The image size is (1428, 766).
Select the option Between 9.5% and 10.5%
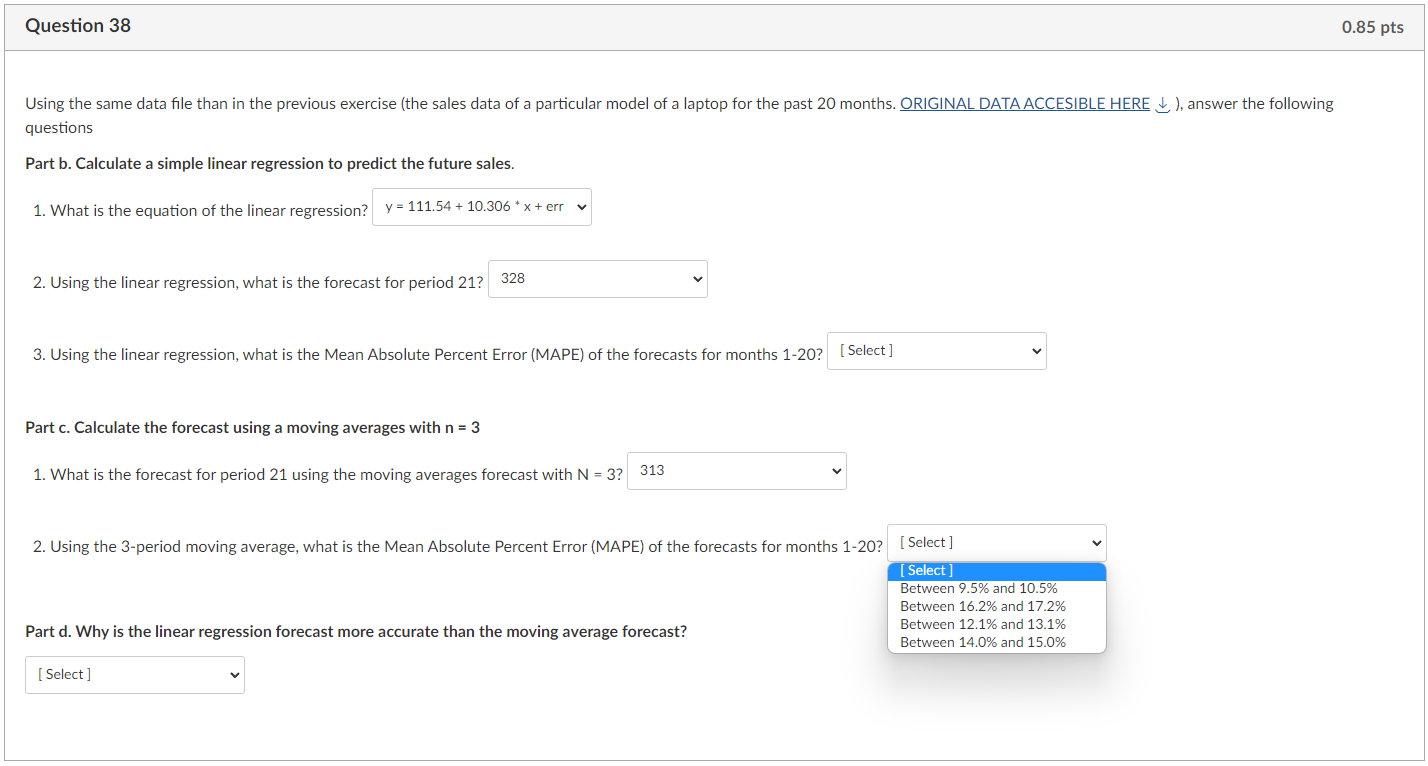[978, 588]
